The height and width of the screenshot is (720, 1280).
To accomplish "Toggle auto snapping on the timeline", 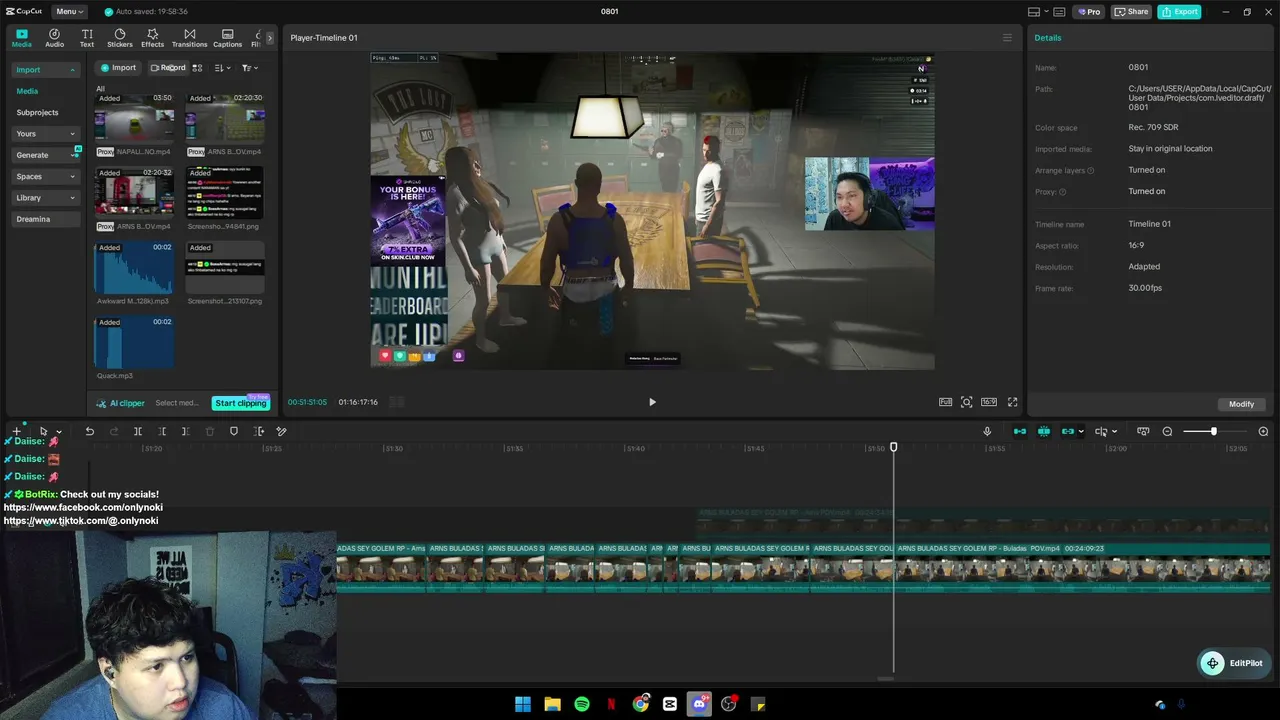I will [1044, 431].
